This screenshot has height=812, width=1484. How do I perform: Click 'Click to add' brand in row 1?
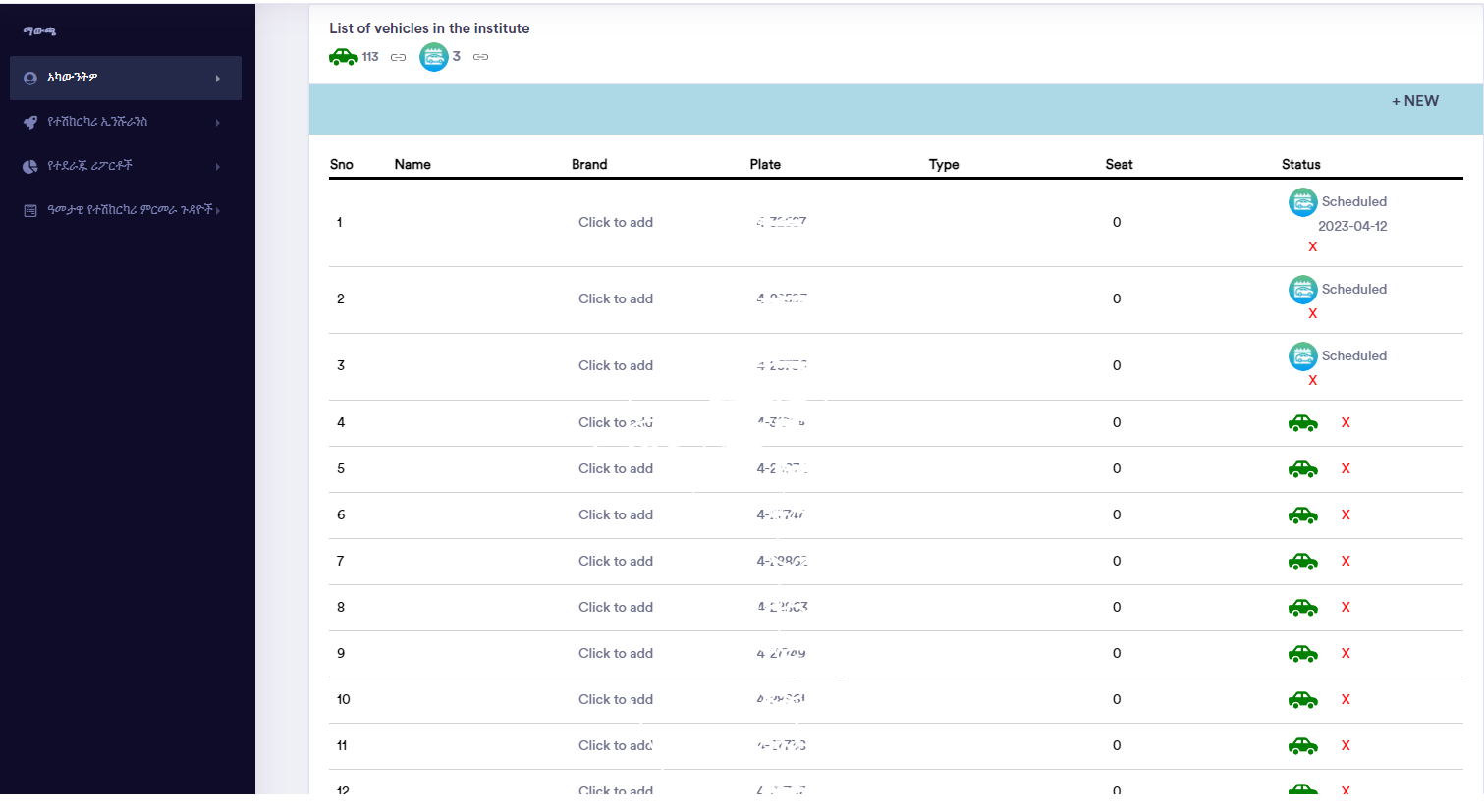click(x=615, y=223)
